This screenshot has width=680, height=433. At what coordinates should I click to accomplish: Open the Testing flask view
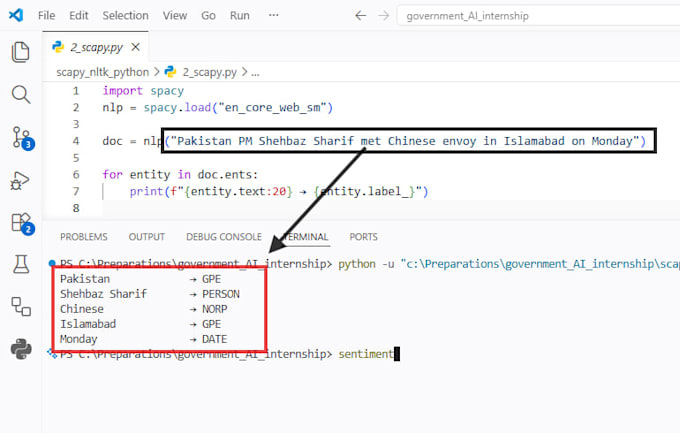[21, 264]
